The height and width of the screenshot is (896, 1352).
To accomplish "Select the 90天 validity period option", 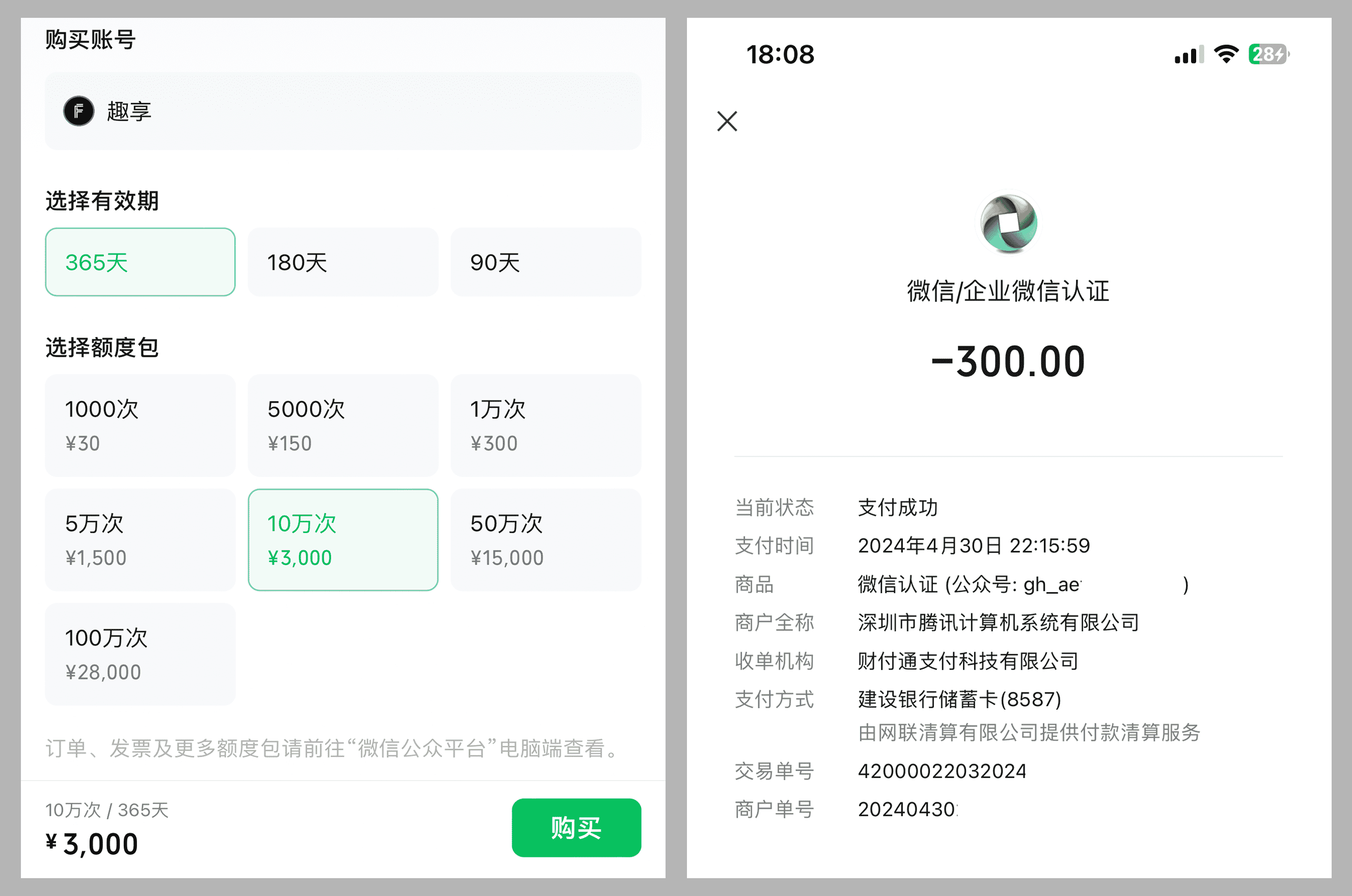I will point(493,261).
